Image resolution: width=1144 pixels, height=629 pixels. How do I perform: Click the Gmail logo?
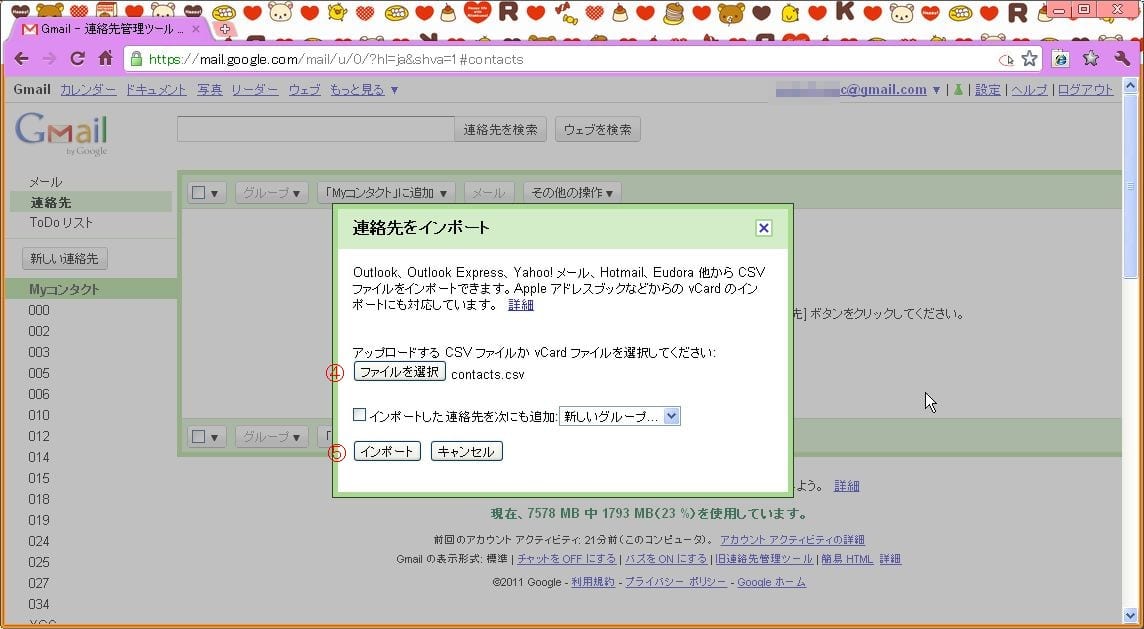point(61,133)
